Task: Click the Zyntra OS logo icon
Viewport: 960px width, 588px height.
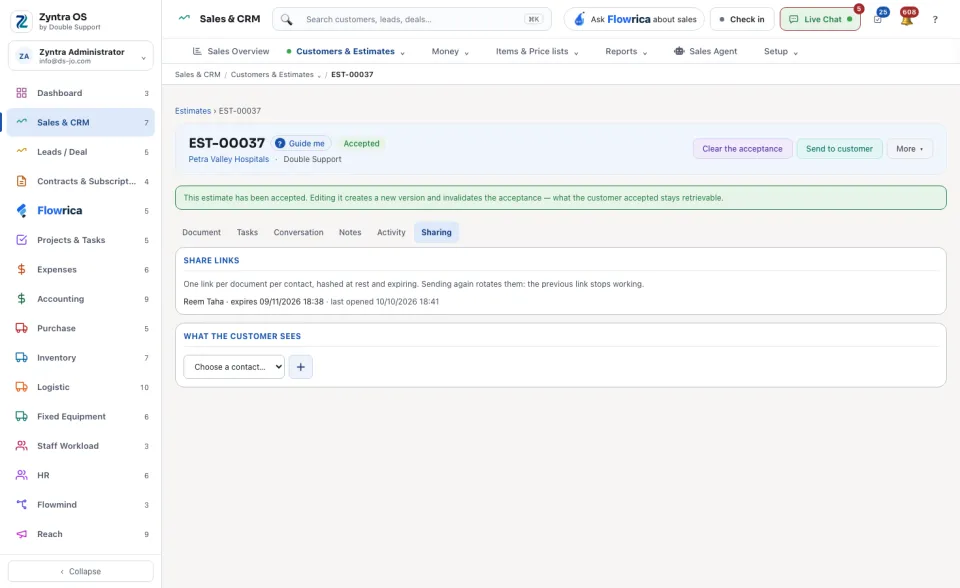Action: point(21,21)
